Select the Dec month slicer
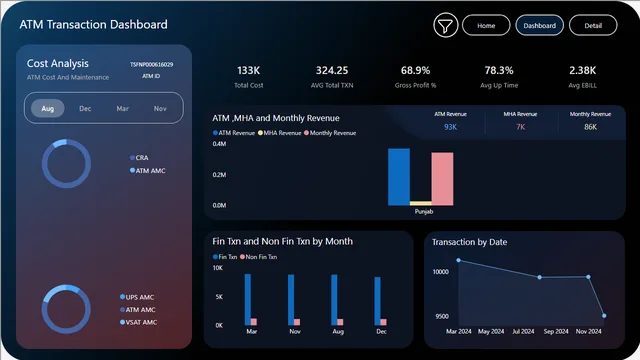 click(85, 109)
